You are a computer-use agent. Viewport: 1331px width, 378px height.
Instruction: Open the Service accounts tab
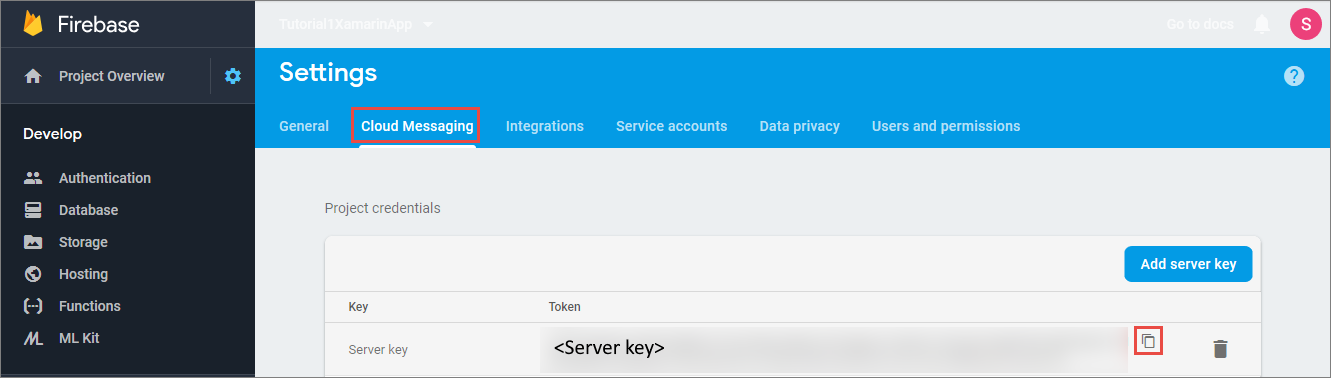672,126
